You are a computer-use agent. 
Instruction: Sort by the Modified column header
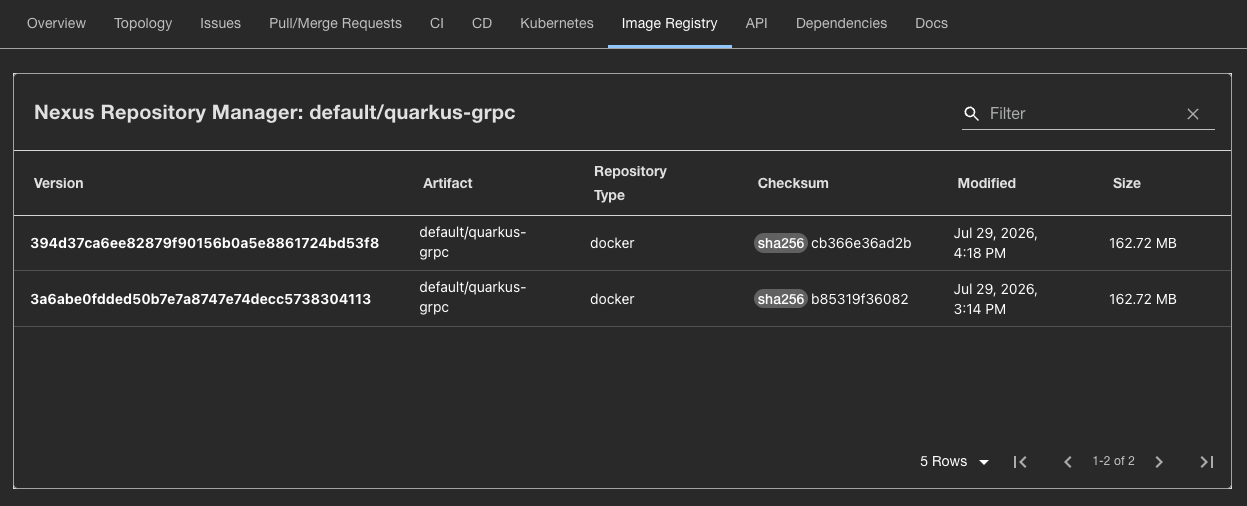[x=987, y=184]
